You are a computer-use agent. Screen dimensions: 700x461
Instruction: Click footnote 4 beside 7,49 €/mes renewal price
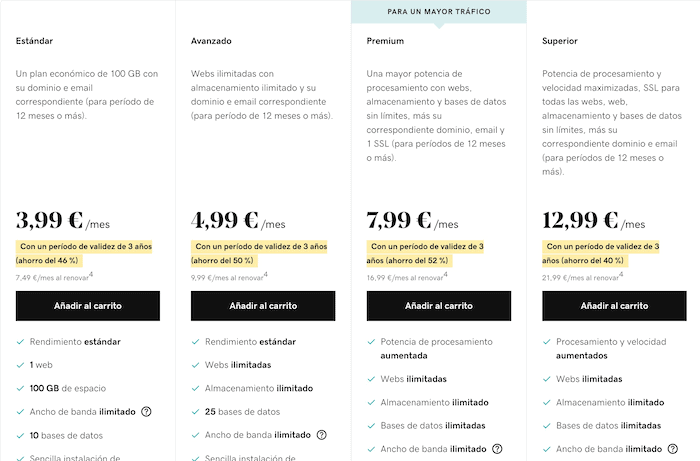click(91, 274)
